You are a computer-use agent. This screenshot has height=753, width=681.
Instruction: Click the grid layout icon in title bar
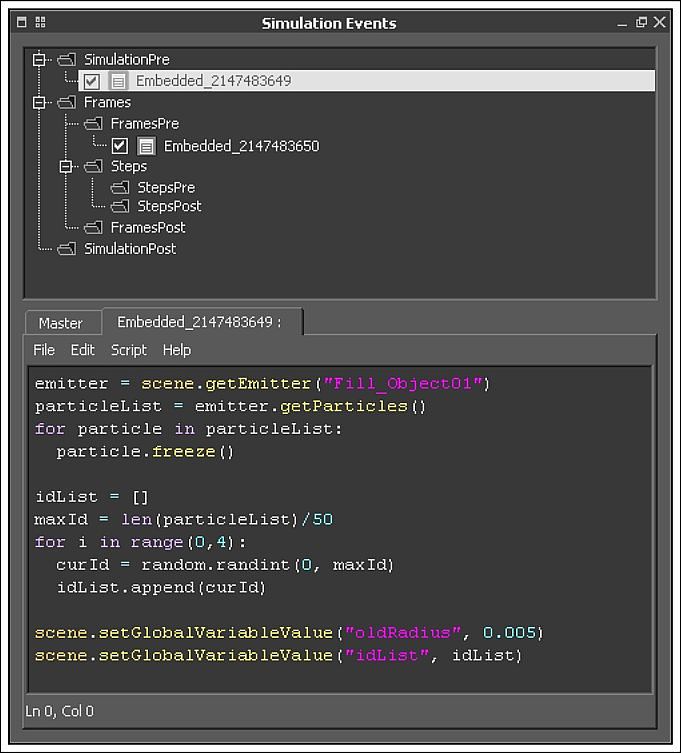[40, 22]
